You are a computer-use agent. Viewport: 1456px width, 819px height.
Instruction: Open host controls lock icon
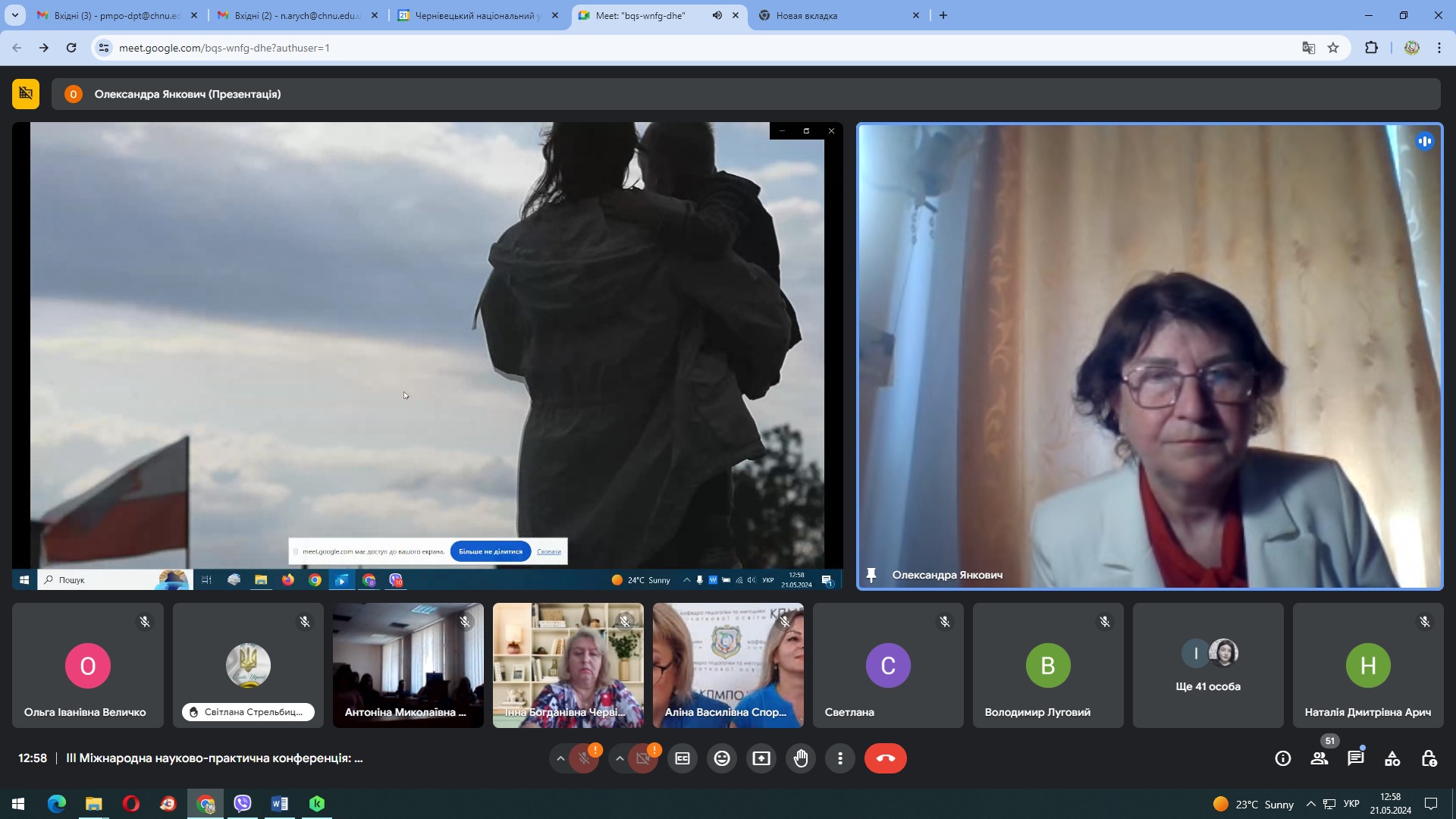point(1429,758)
